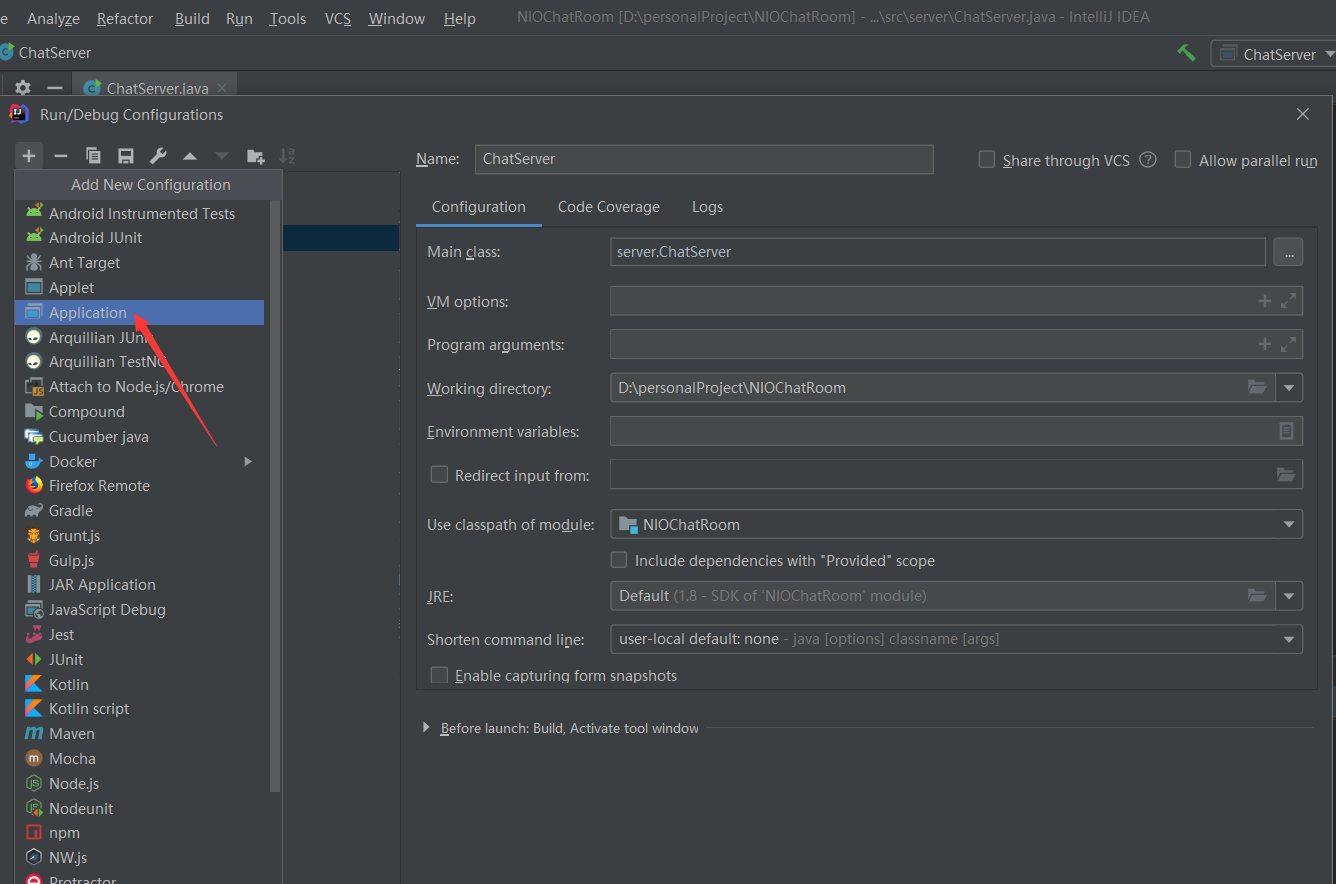The width and height of the screenshot is (1336, 884).
Task: Browse folder icon in JRE field
Action: click(x=1257, y=596)
